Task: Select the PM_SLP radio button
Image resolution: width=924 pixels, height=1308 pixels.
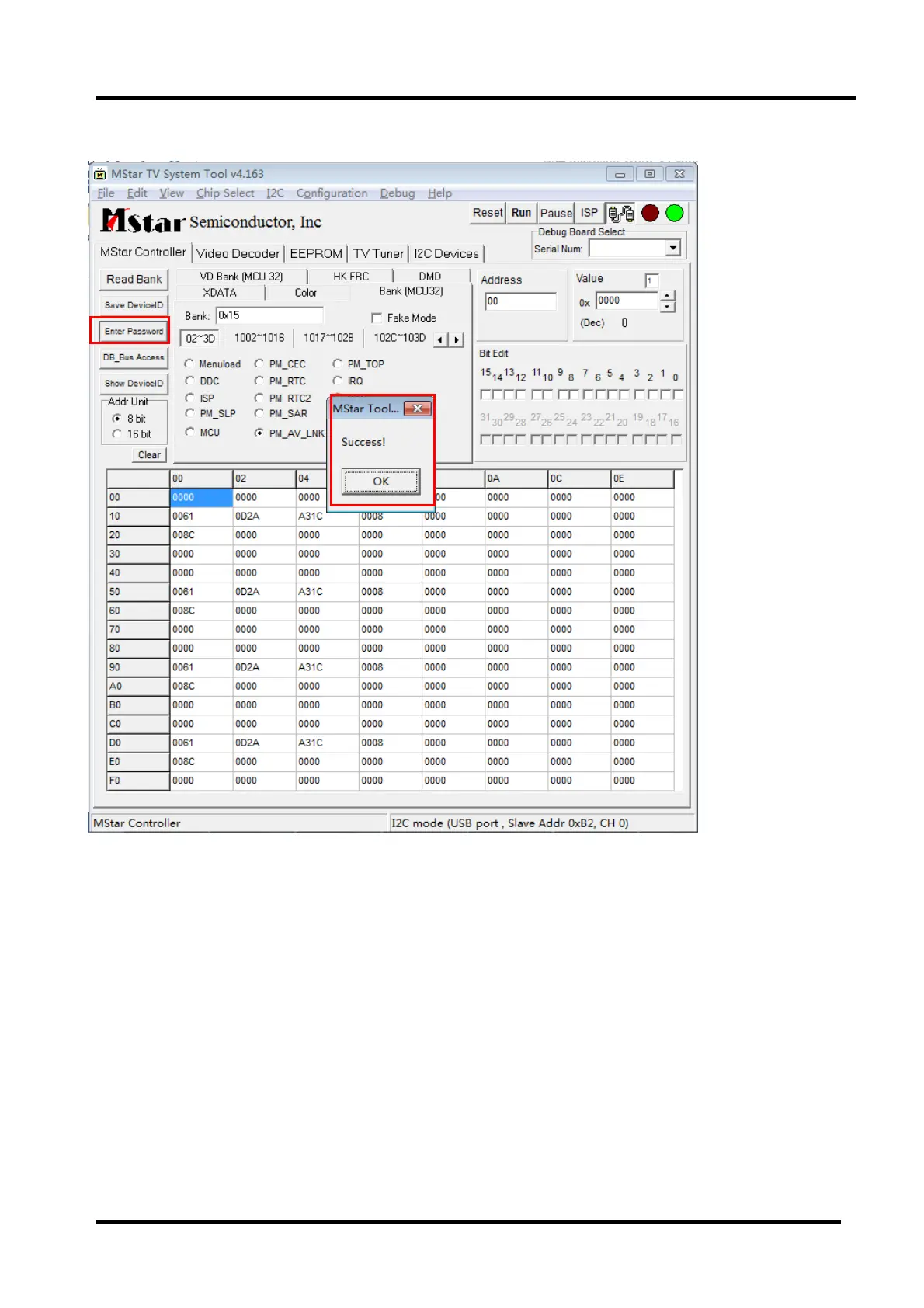Action: point(189,413)
